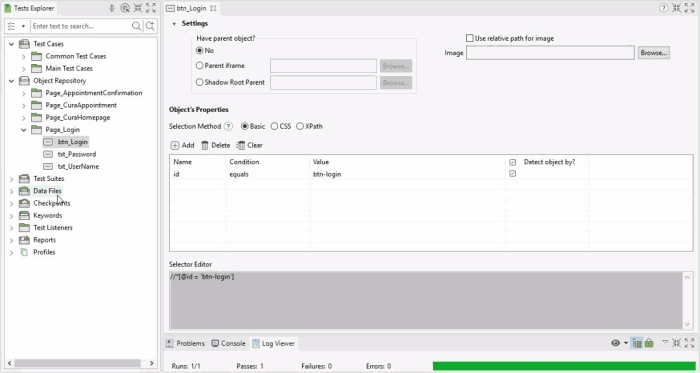
Task: Click the Clear button label
Action: pyautogui.click(x=255, y=145)
